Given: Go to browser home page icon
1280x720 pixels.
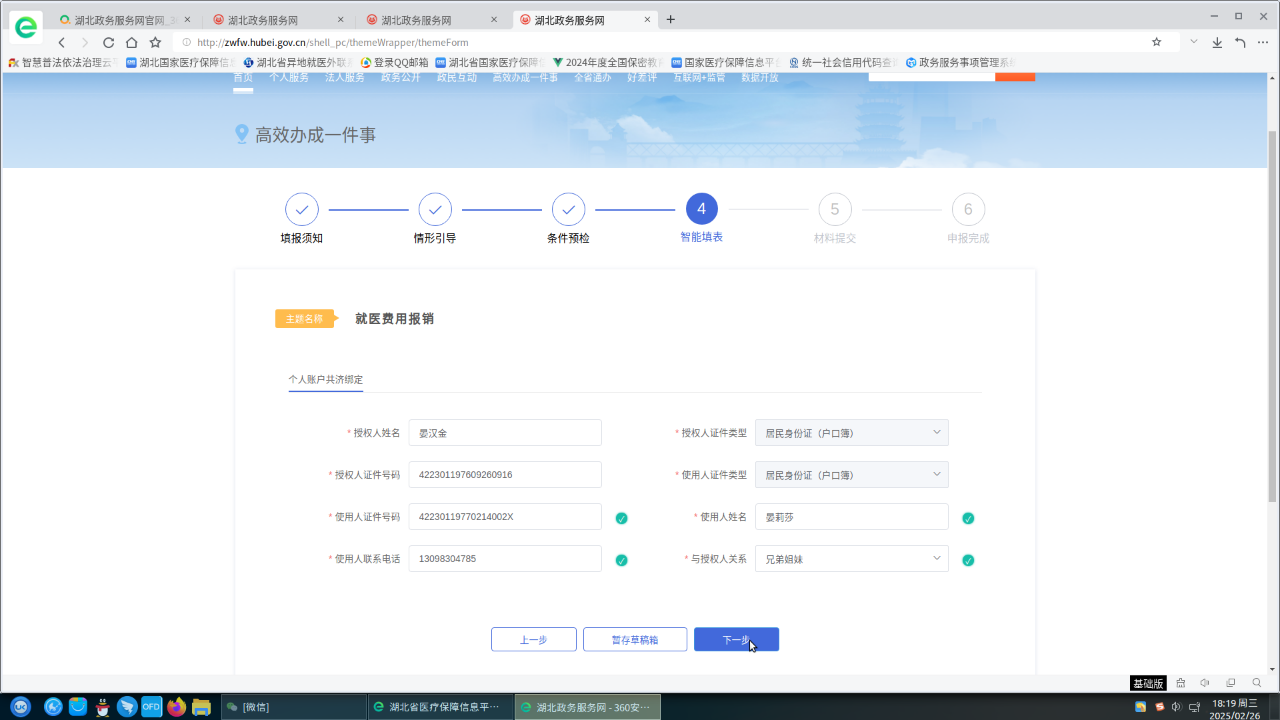Looking at the screenshot, I should [x=131, y=43].
